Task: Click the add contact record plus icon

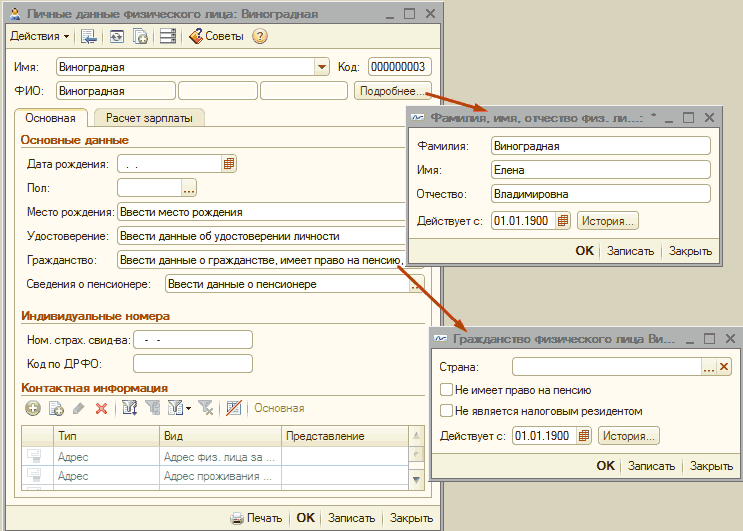Action: click(32, 408)
